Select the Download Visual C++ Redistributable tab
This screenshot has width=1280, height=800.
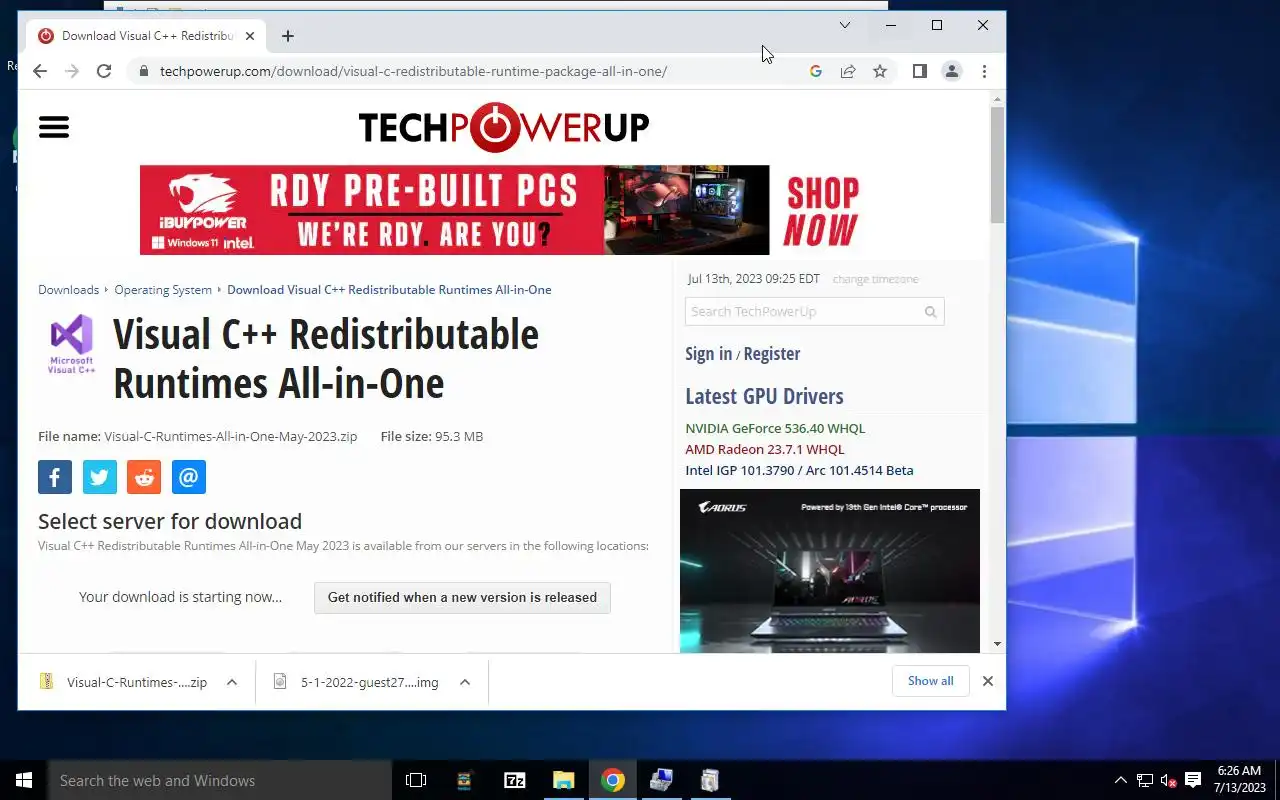click(148, 36)
